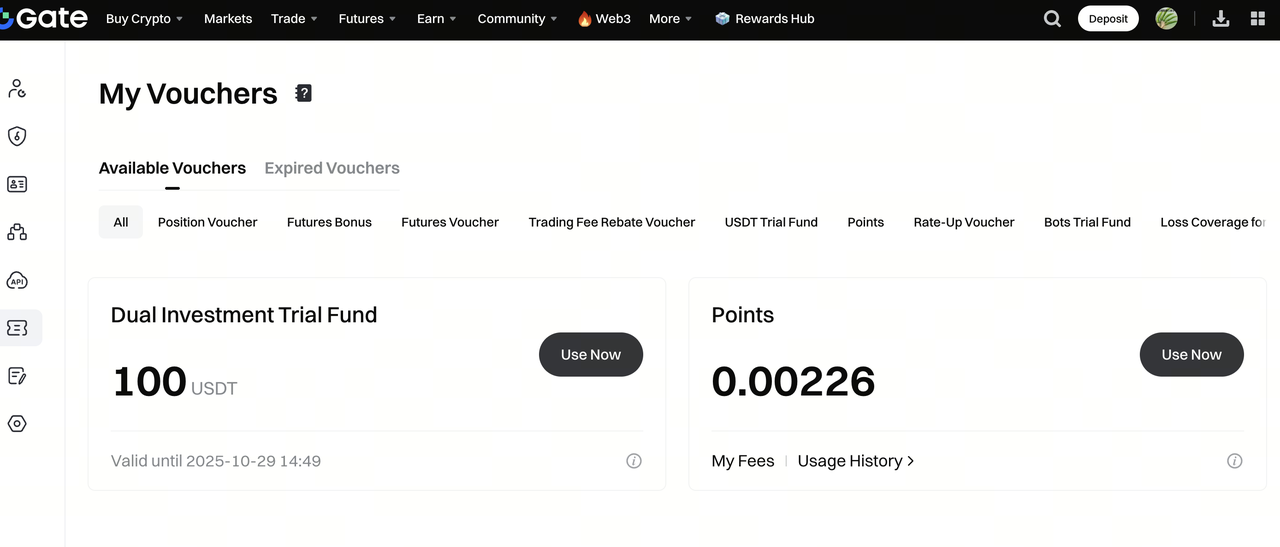Screen dimensions: 1280x547
Task: Open the security shield sidebar icon
Action: point(17,136)
